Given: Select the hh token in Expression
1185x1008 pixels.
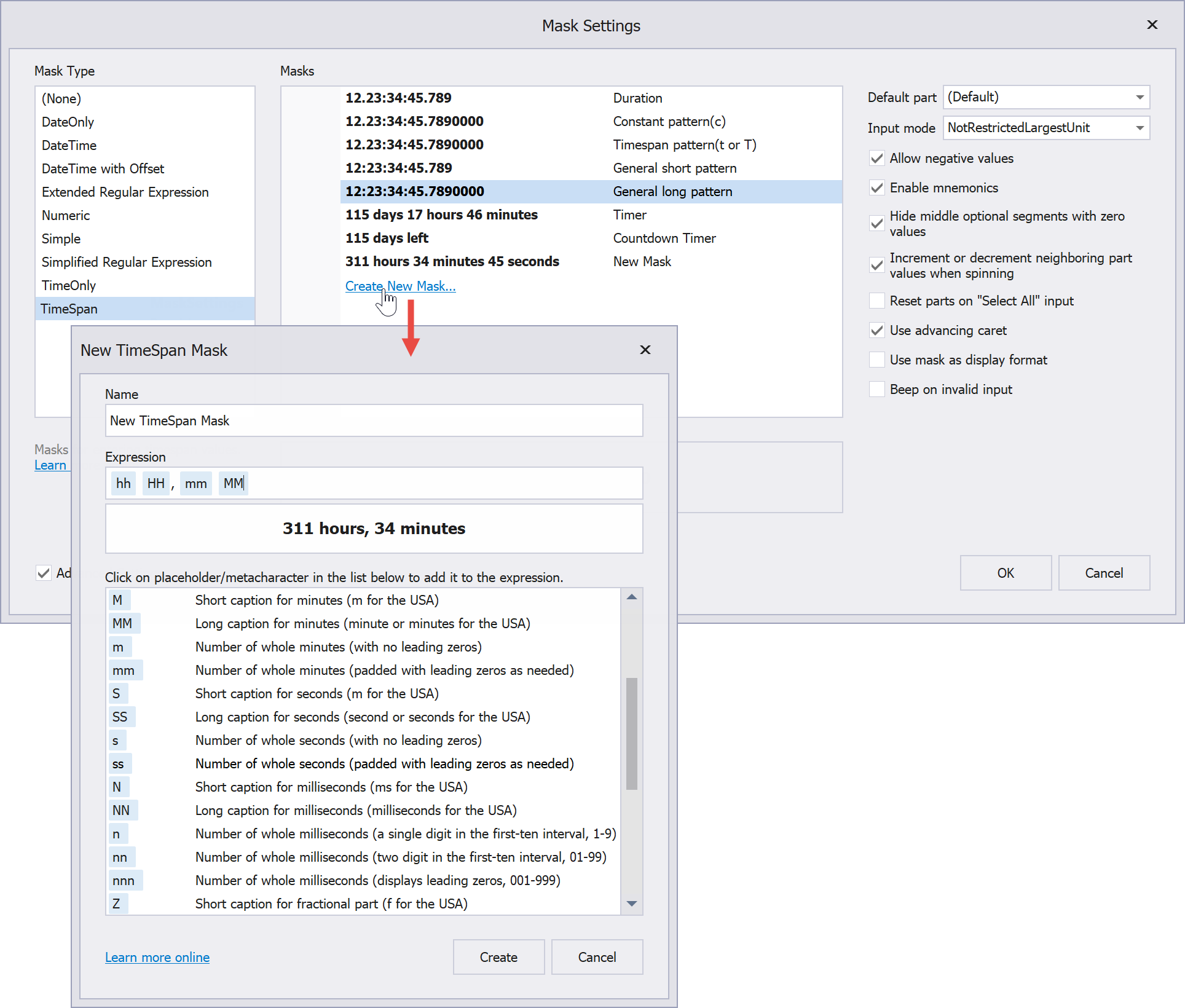Looking at the screenshot, I should click(124, 483).
